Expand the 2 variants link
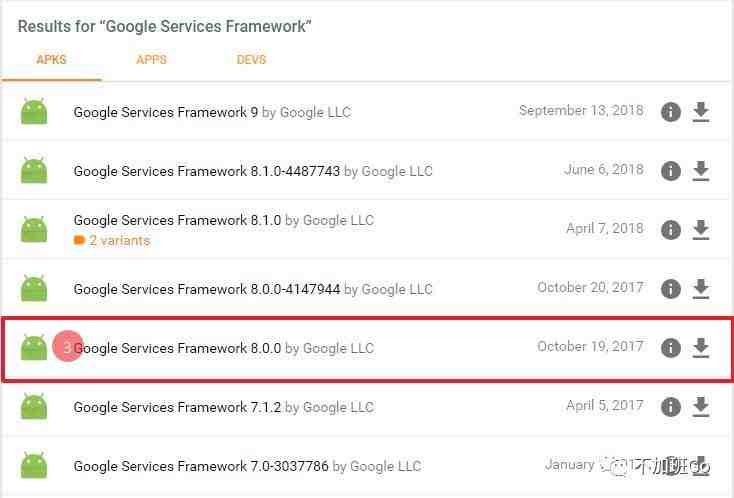Image resolution: width=734 pixels, height=498 pixels. (112, 241)
